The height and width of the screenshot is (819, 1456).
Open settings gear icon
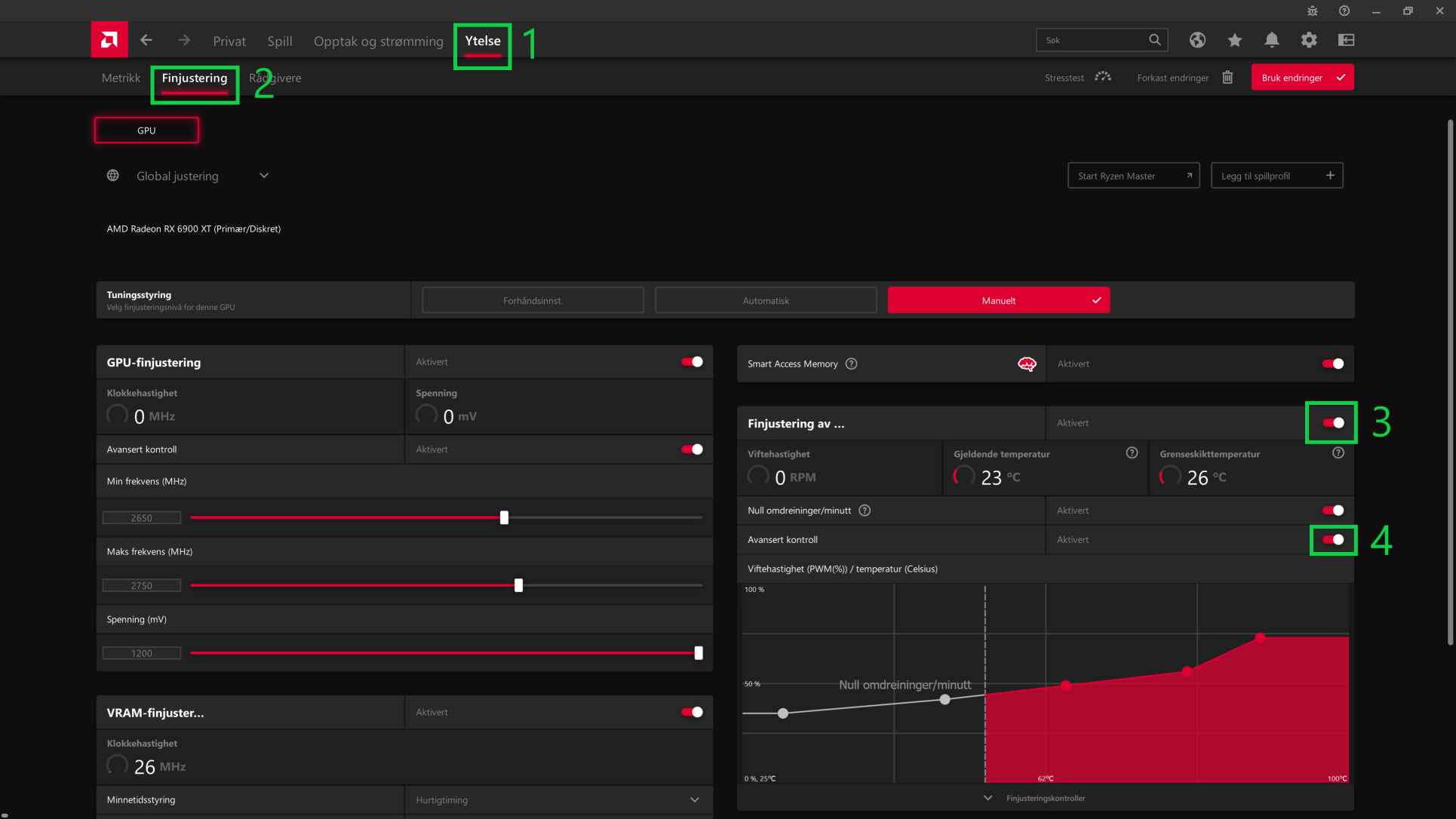[1309, 40]
